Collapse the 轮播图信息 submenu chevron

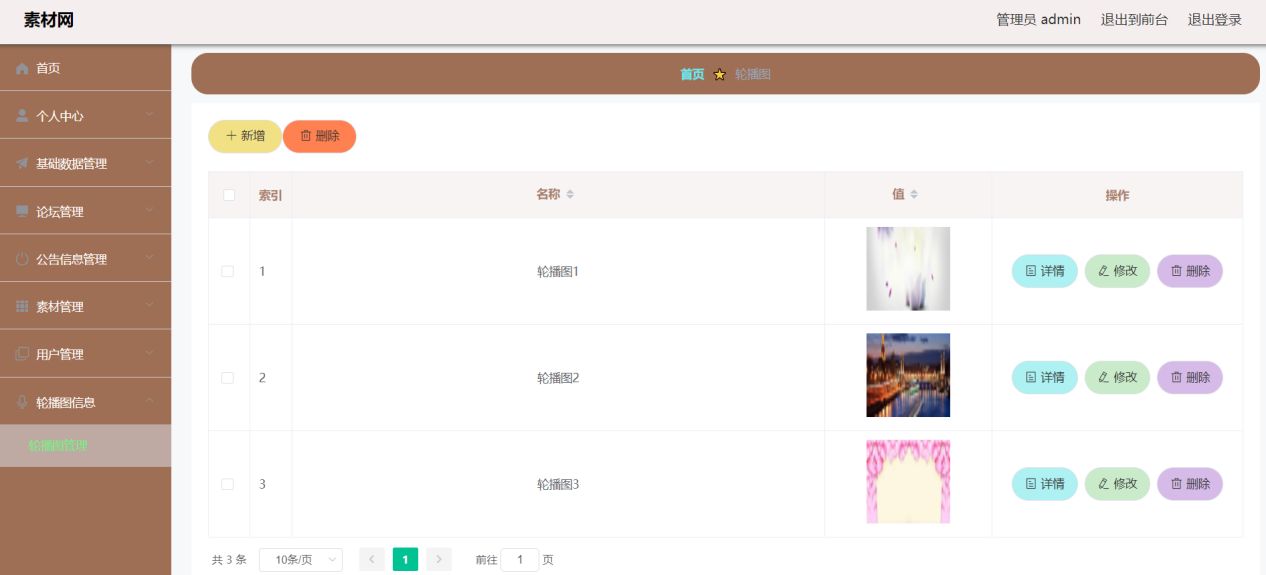coord(150,402)
